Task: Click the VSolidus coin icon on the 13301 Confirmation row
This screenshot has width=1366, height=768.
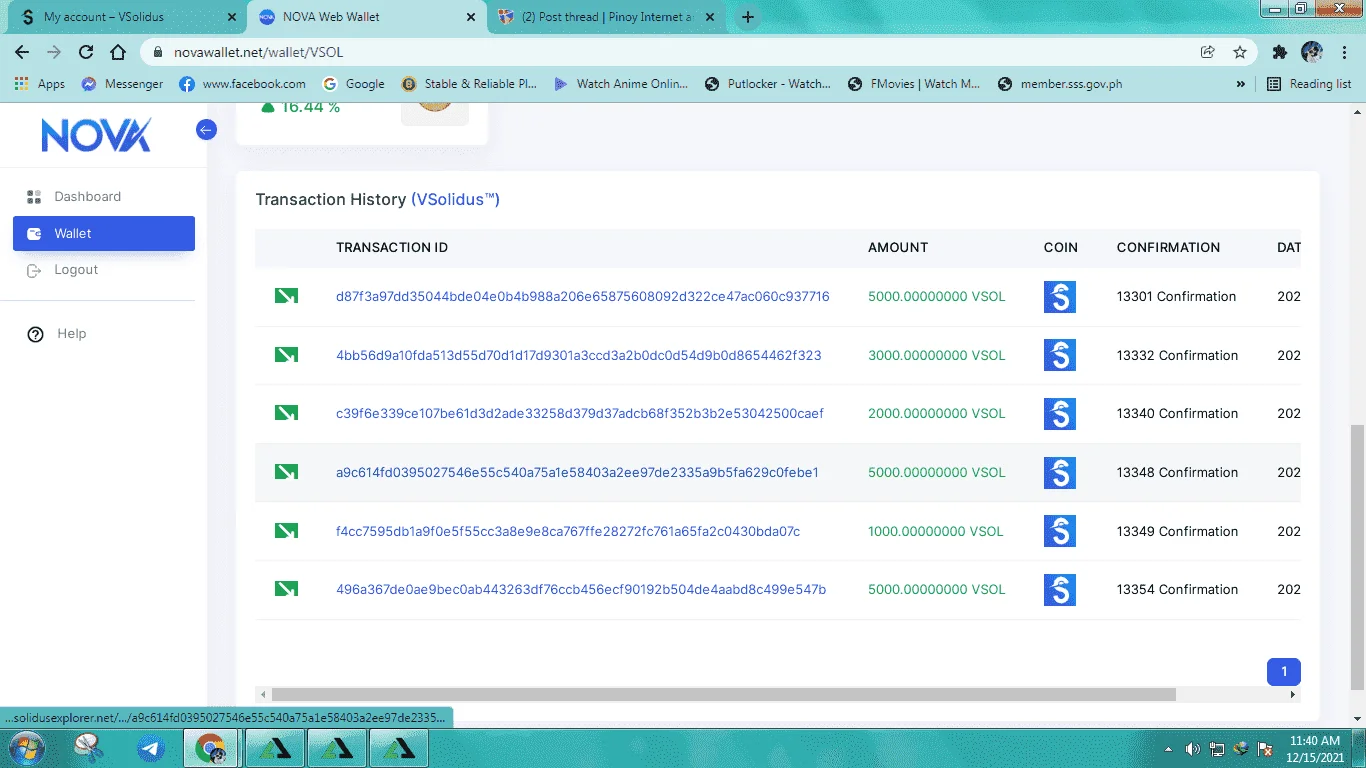Action: pos(1060,297)
